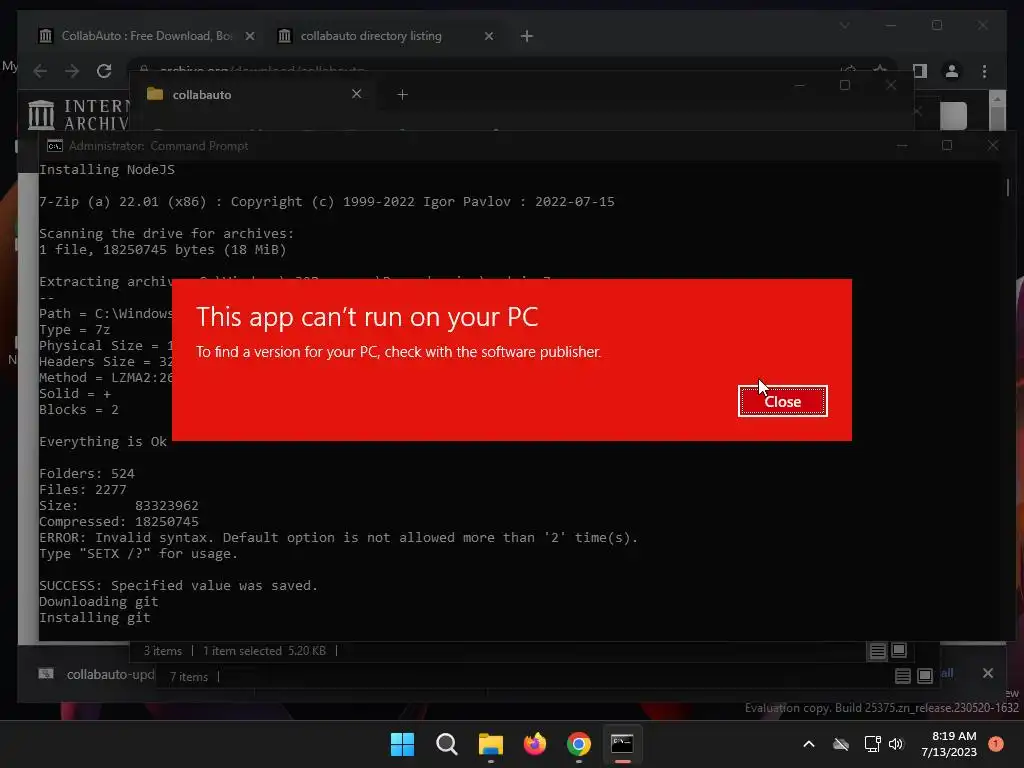
Task: Click the 'SUCCESS: Specified value was saved.' line
Action: point(178,585)
